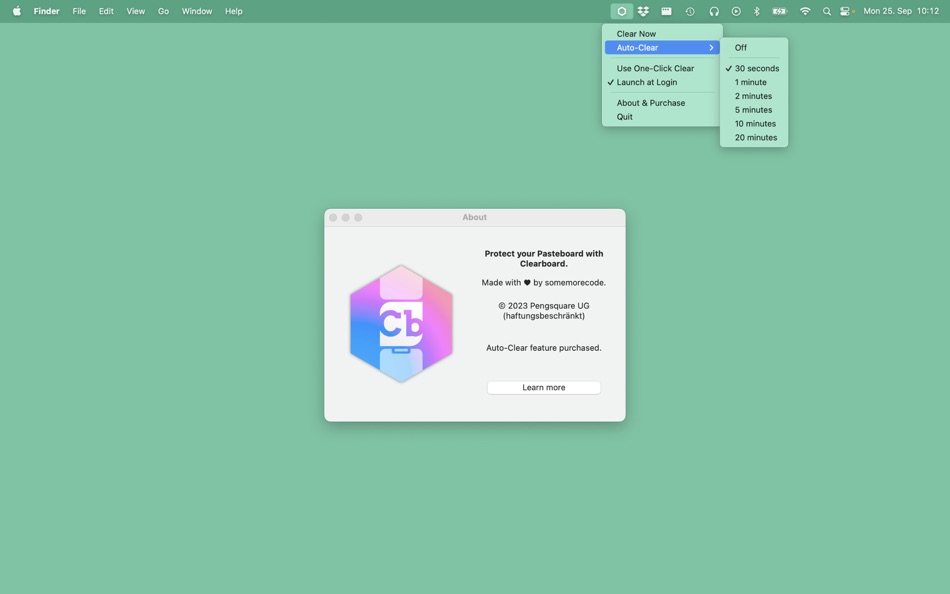Select the 10 minutes auto-clear interval
950x594 pixels.
pos(754,124)
